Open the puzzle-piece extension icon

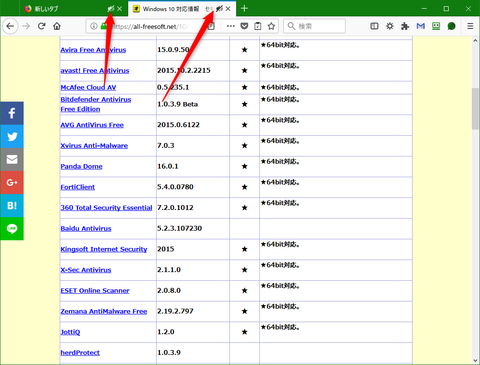point(405,26)
